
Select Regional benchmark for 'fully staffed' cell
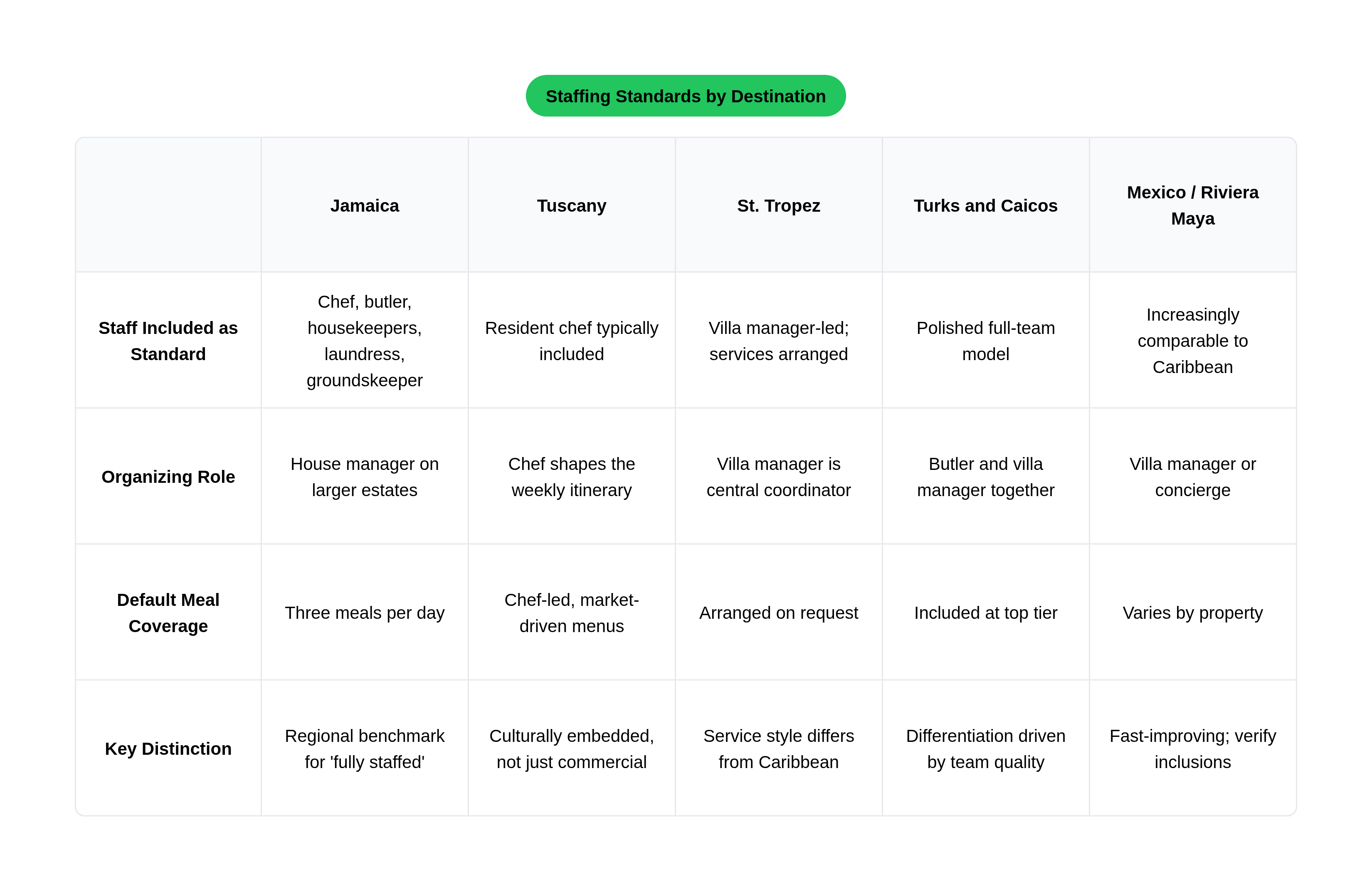click(364, 749)
